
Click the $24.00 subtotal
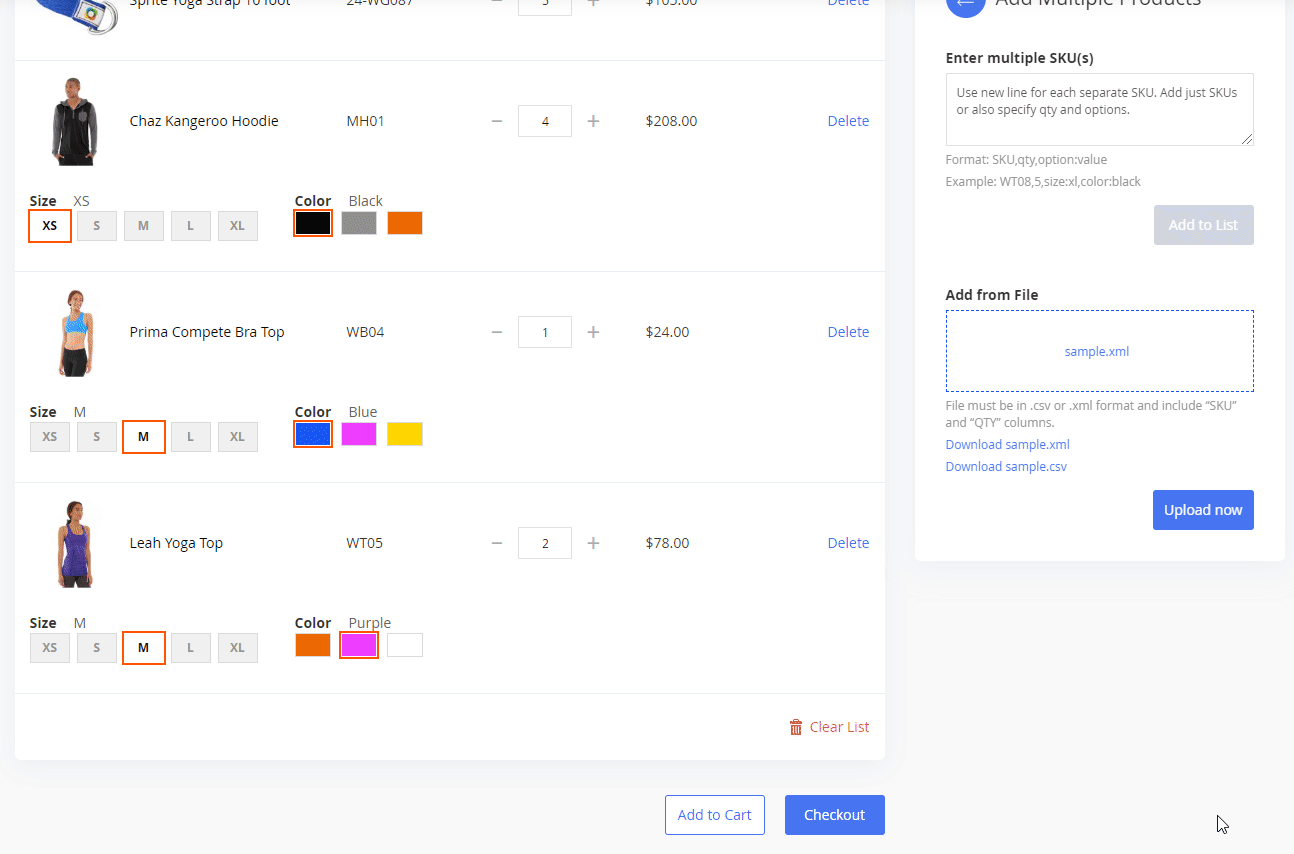click(667, 332)
